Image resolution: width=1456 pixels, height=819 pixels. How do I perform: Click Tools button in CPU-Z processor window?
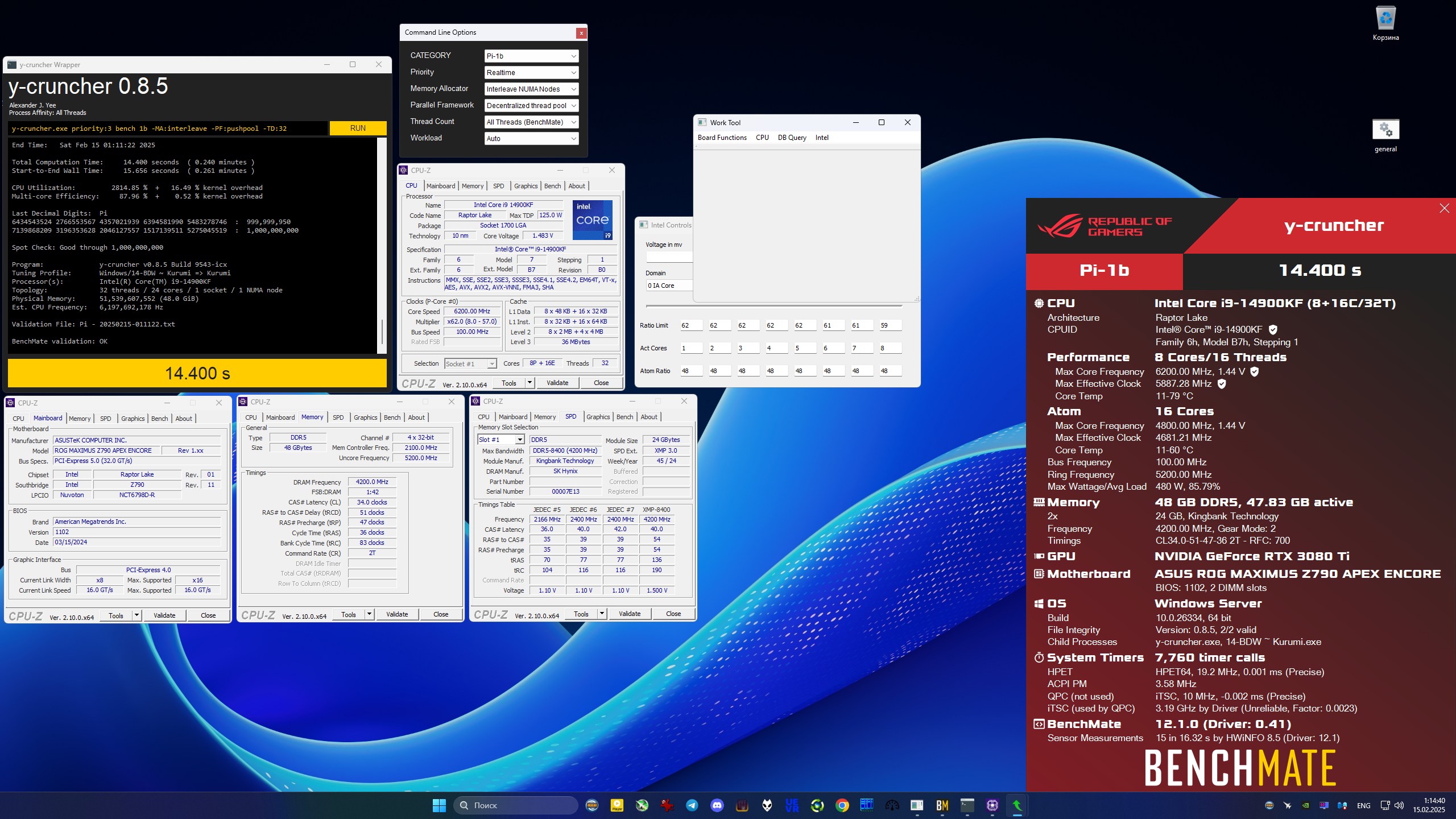509,383
